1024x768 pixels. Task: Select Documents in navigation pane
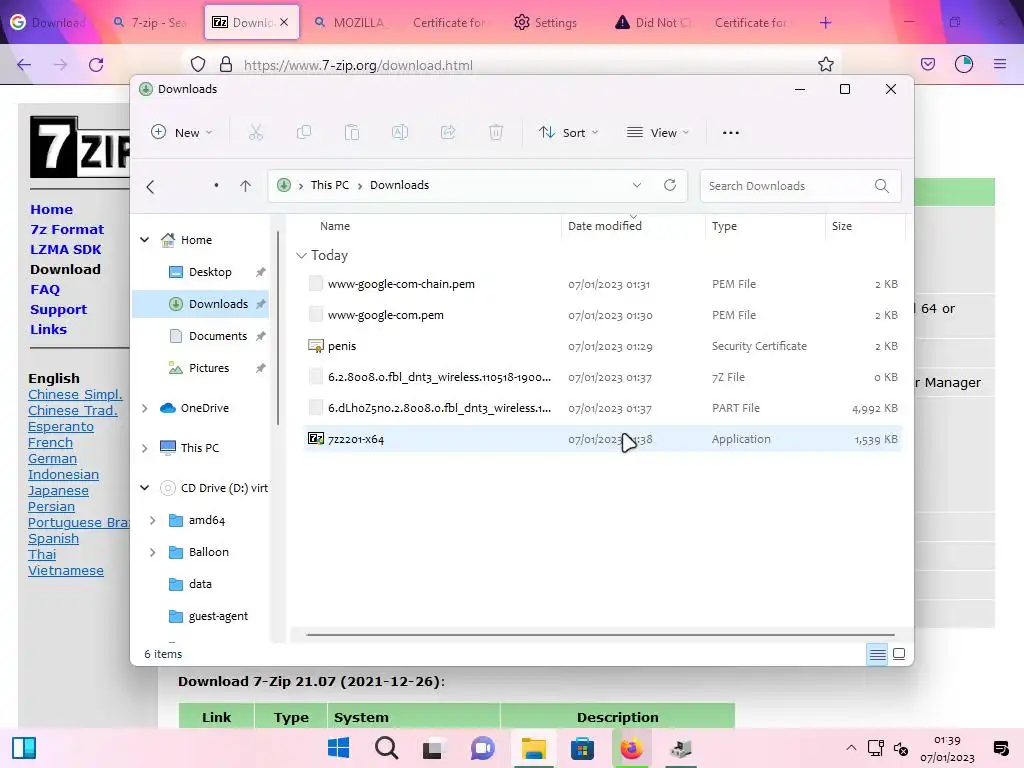click(200, 336)
